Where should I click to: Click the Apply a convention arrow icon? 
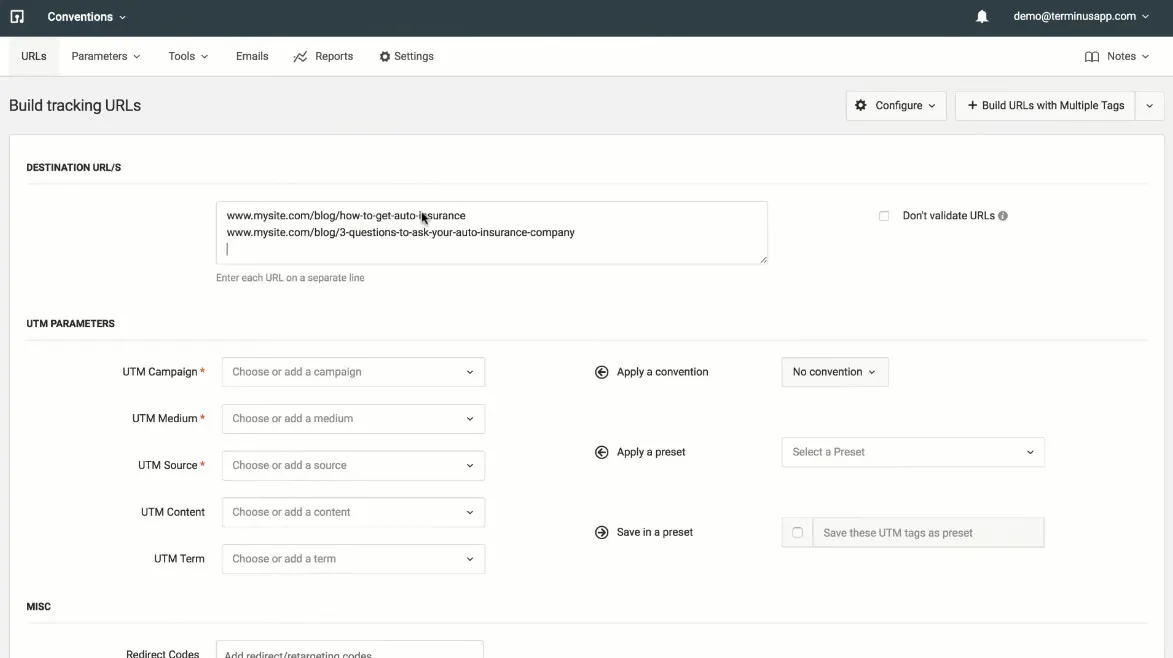click(602, 372)
